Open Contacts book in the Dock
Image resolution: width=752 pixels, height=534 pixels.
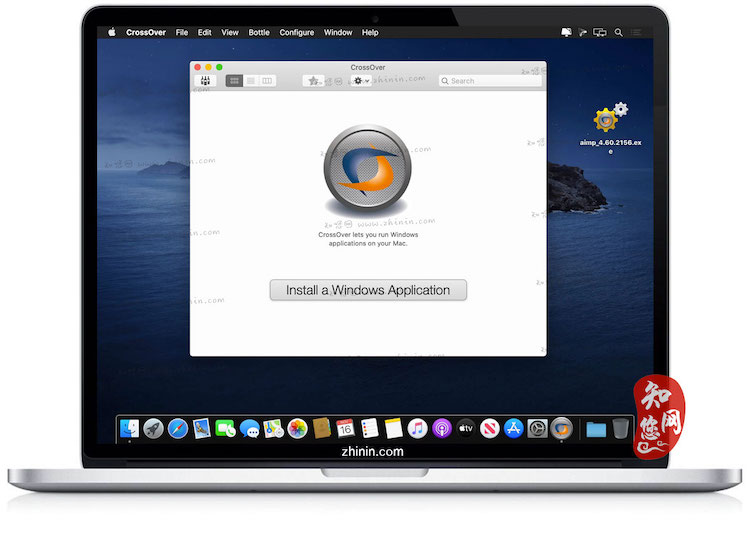[321, 428]
